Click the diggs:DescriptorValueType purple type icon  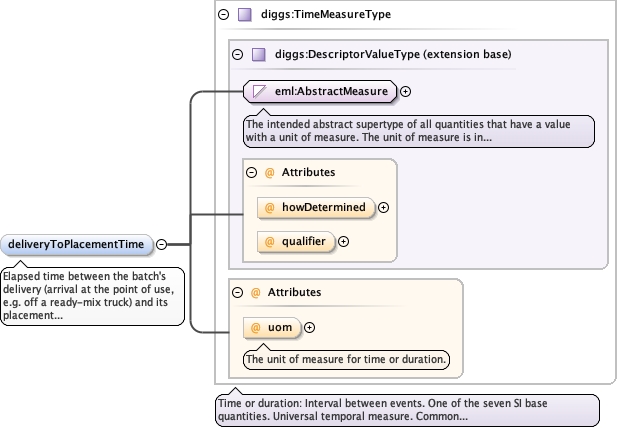coord(259,54)
